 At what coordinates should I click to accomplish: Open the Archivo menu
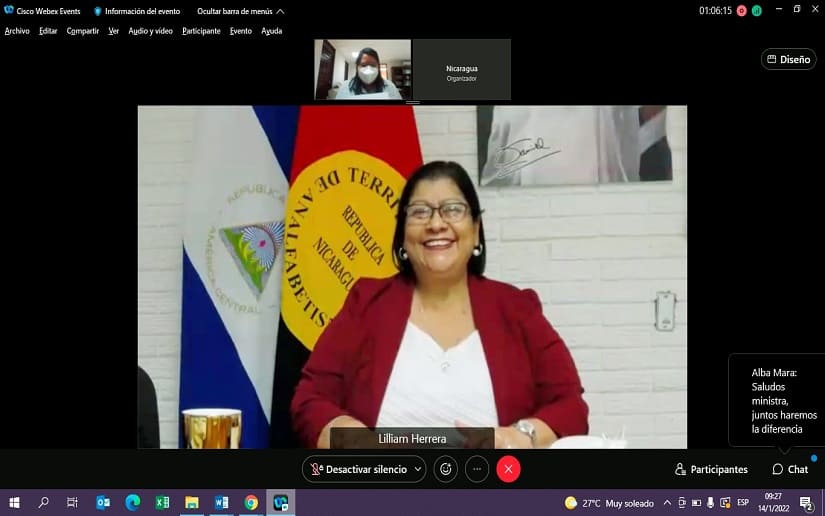[x=17, y=31]
